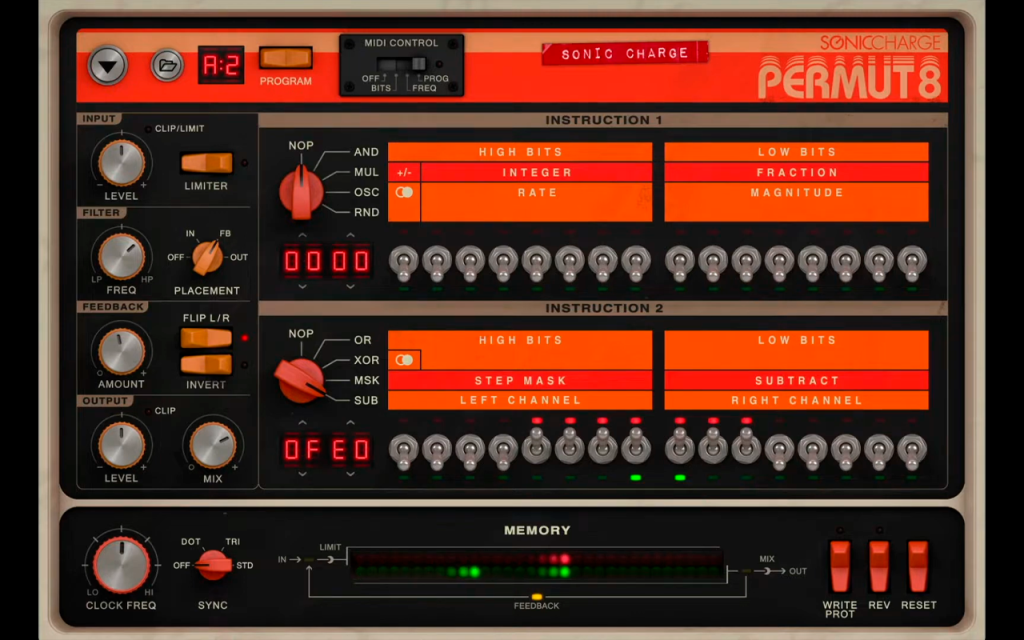This screenshot has width=1024, height=640.
Task: Toggle the PROGRAM orange switch
Action: click(x=285, y=58)
